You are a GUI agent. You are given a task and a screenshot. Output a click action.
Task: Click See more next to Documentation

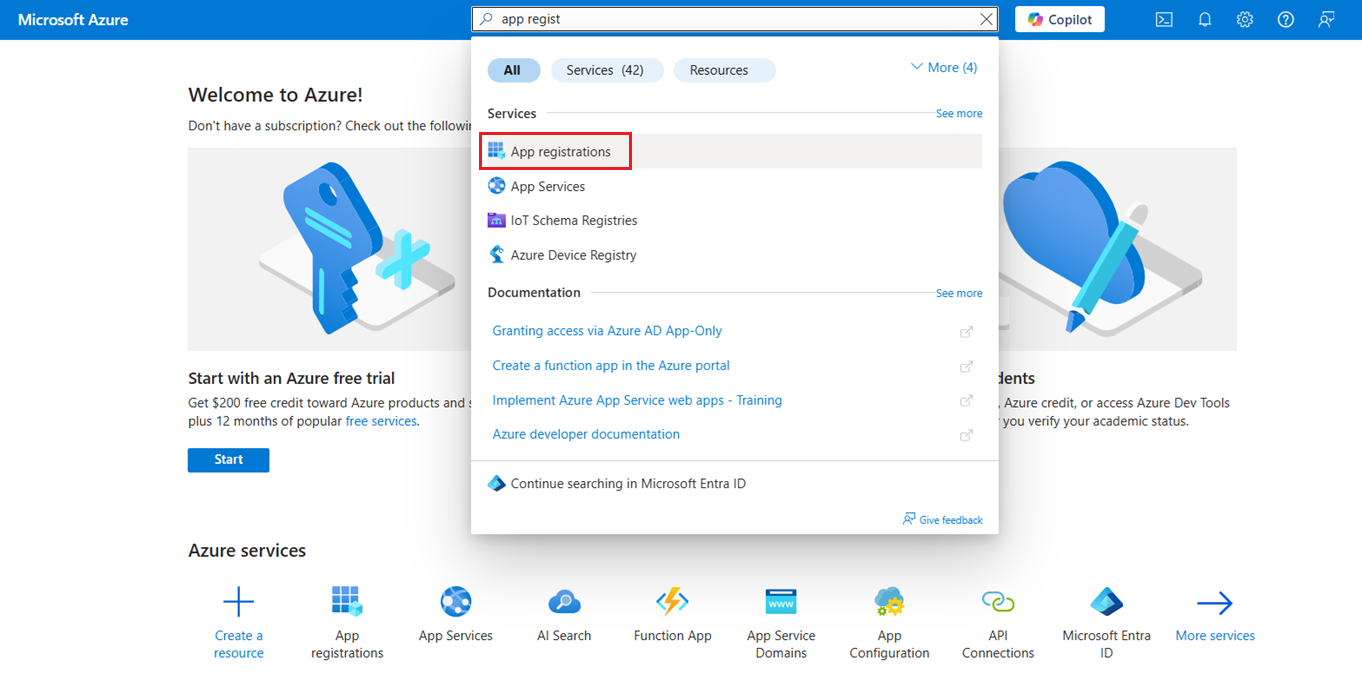pyautogui.click(x=959, y=294)
